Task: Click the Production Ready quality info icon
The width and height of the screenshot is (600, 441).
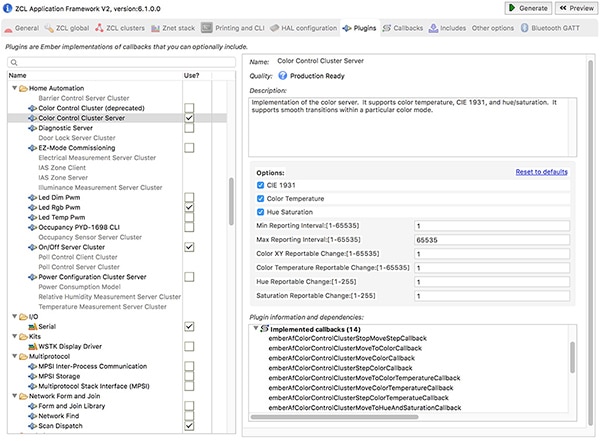Action: [x=283, y=75]
